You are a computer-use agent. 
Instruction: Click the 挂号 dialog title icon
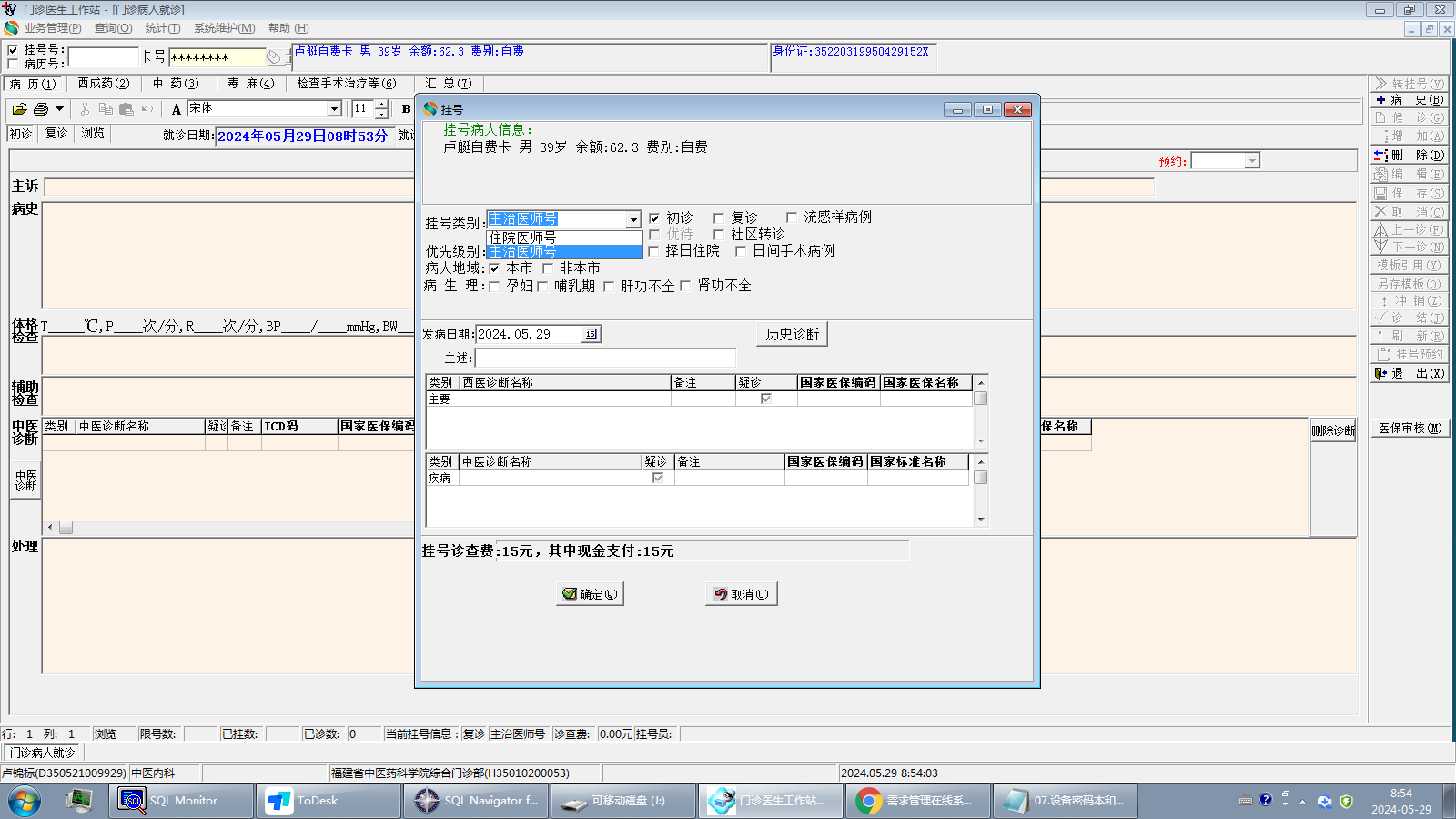click(430, 109)
